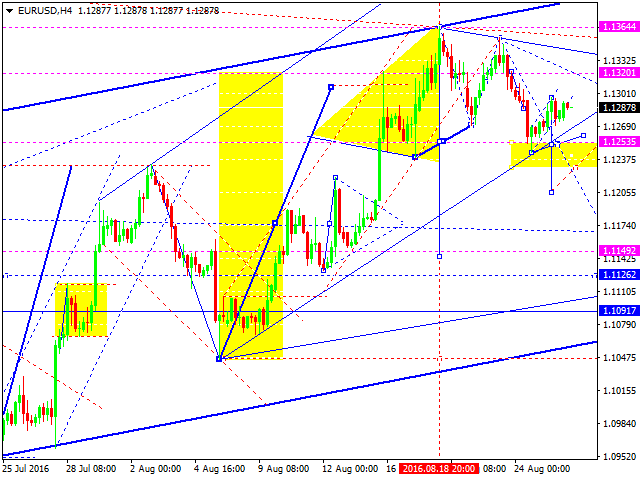This screenshot has width=640, height=480.
Task: Click the red 2016.08.18 20:00 time marker
Action: (x=439, y=469)
